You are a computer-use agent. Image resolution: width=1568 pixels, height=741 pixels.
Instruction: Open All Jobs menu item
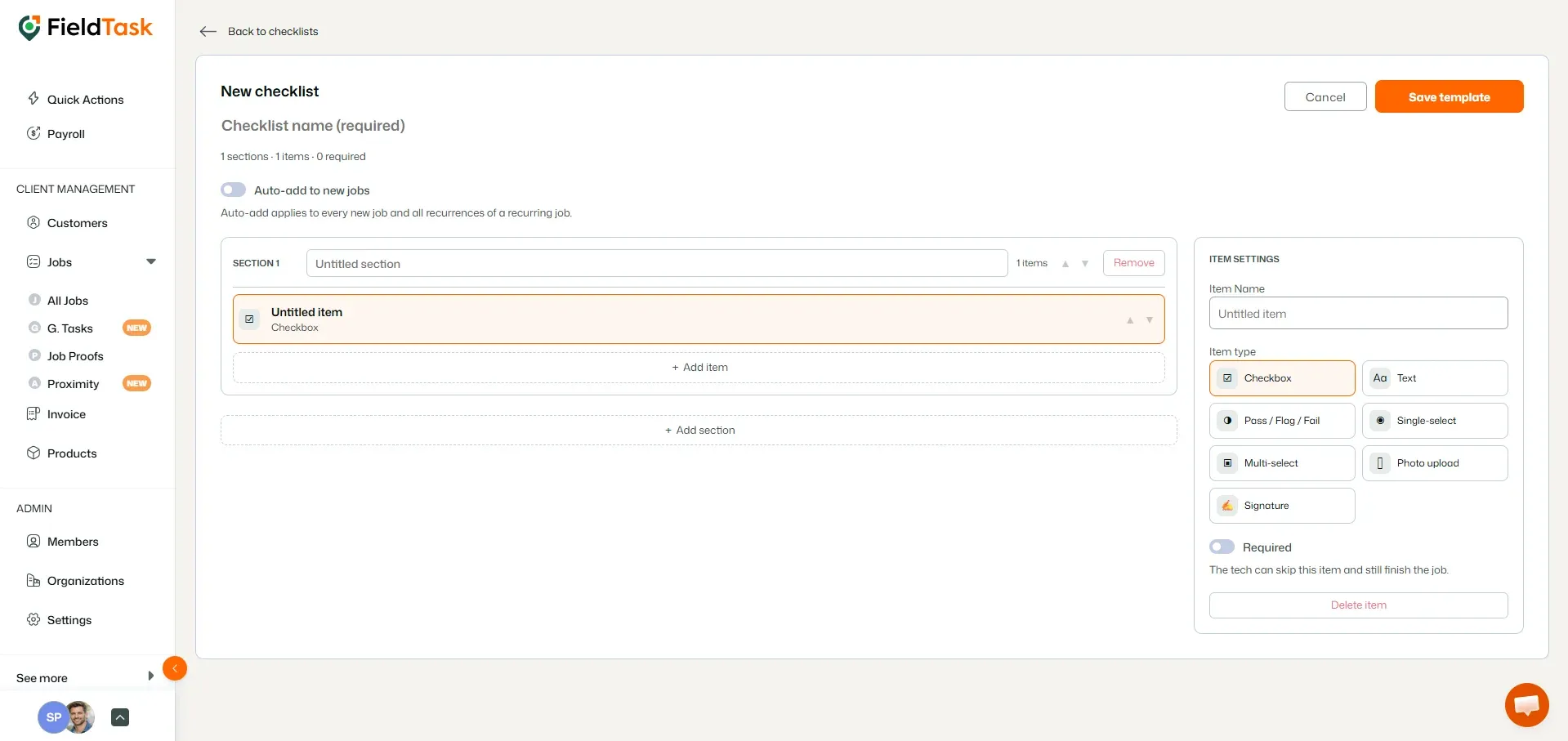click(68, 300)
